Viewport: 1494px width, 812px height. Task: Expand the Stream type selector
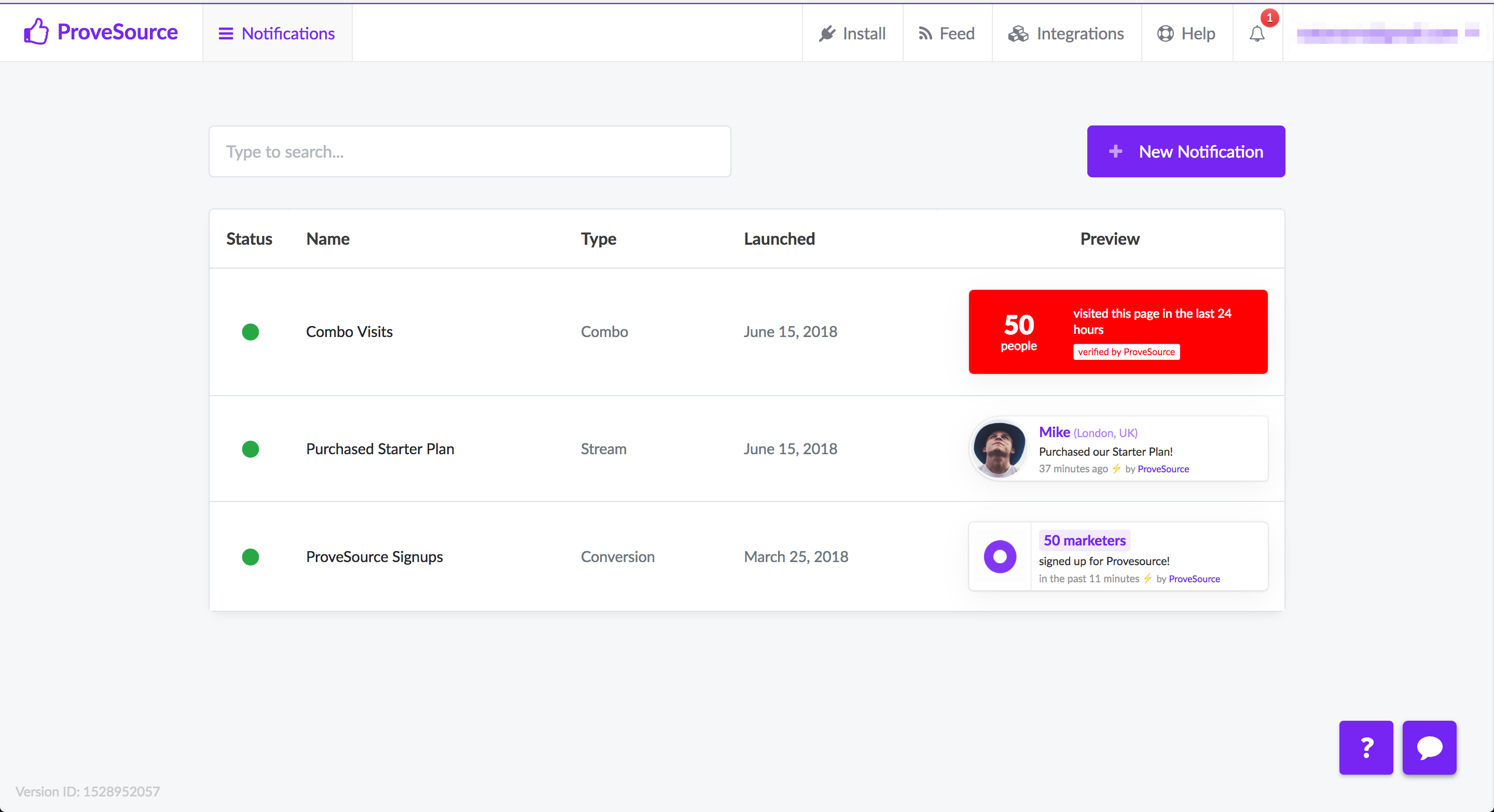604,448
